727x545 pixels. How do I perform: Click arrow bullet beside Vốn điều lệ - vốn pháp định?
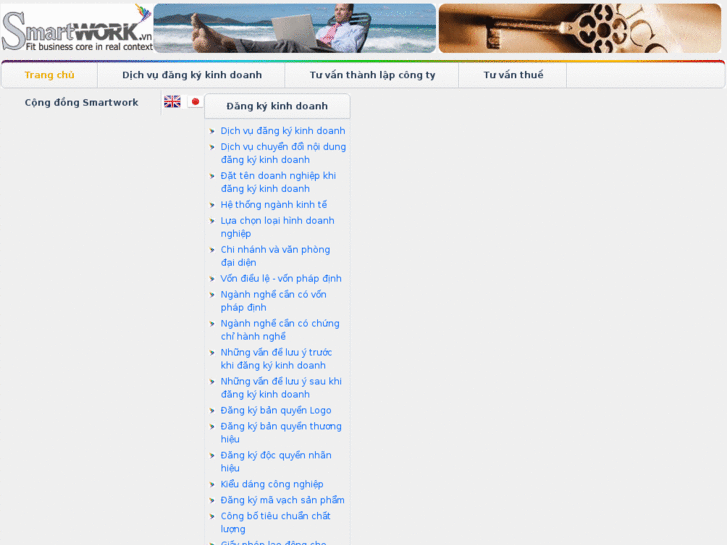coord(212,279)
